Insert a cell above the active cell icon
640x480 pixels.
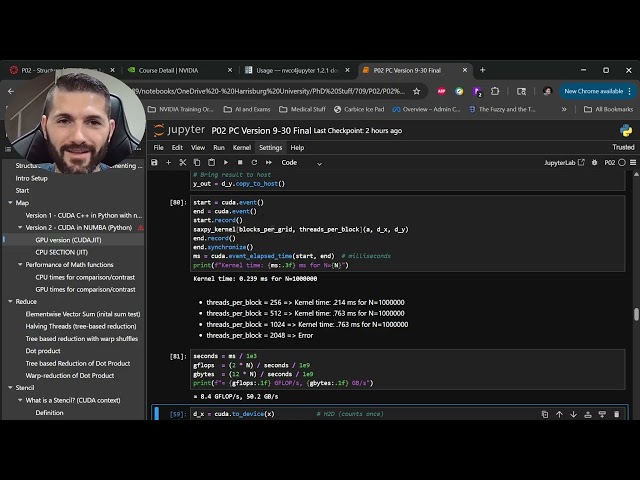[588, 414]
